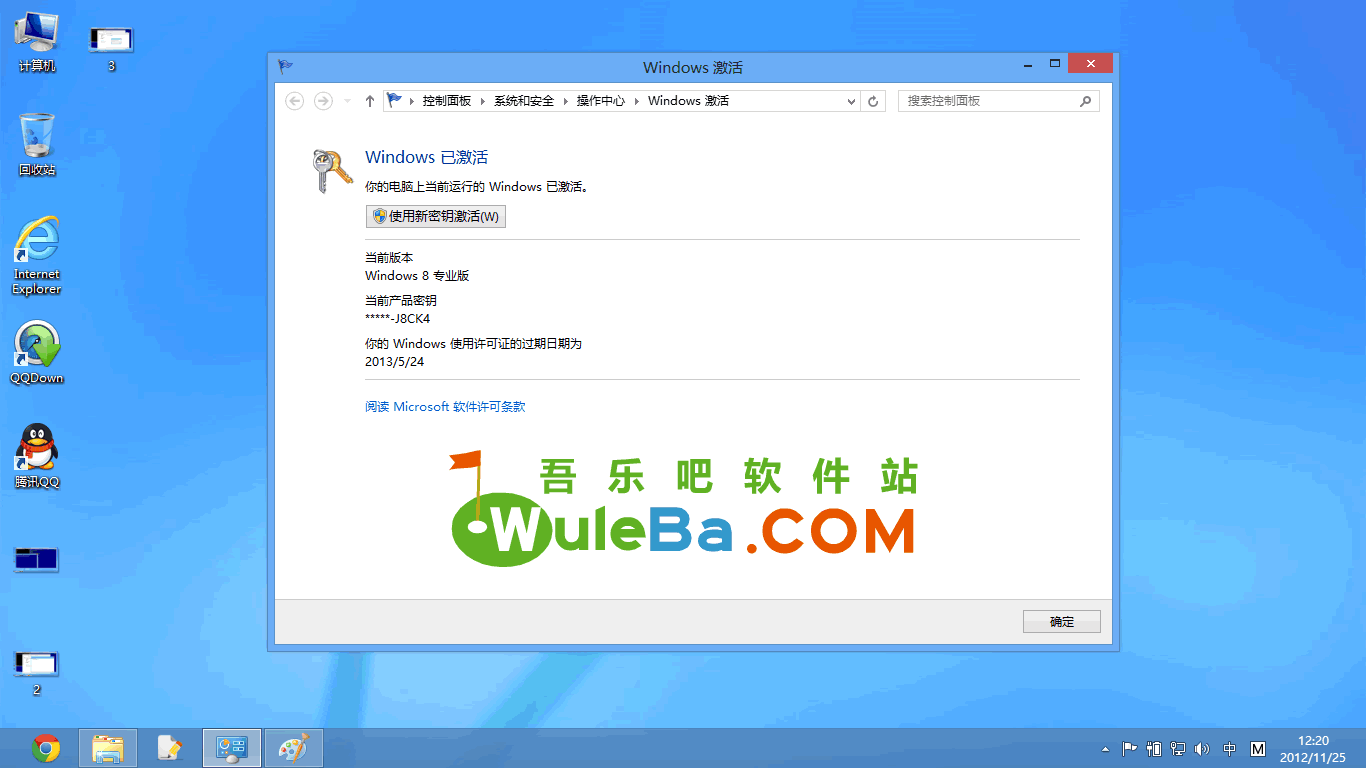Image resolution: width=1366 pixels, height=768 pixels.
Task: Go forward with the navigation forward arrow
Action: coord(323,101)
